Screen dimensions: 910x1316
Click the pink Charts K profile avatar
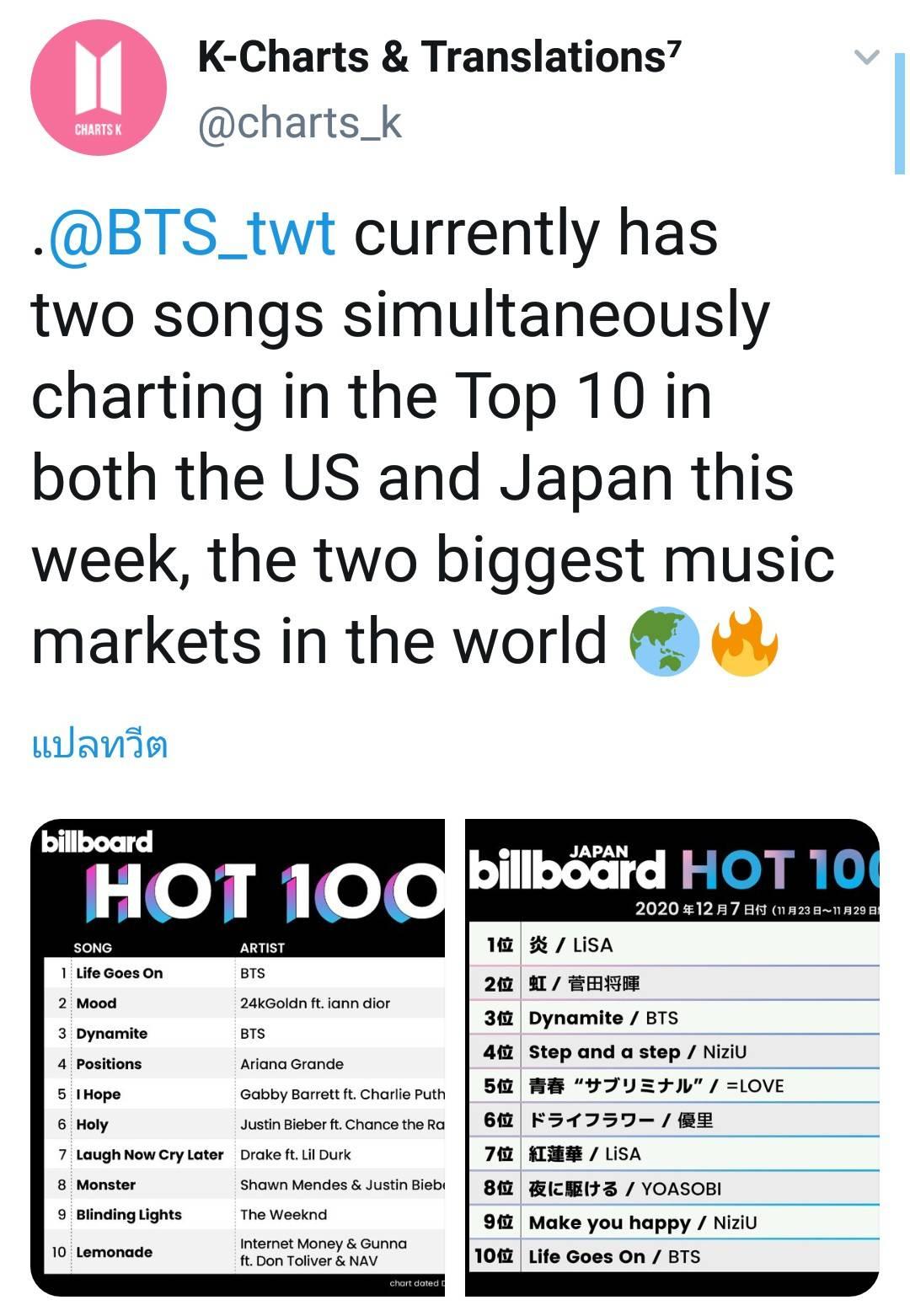coord(99,88)
